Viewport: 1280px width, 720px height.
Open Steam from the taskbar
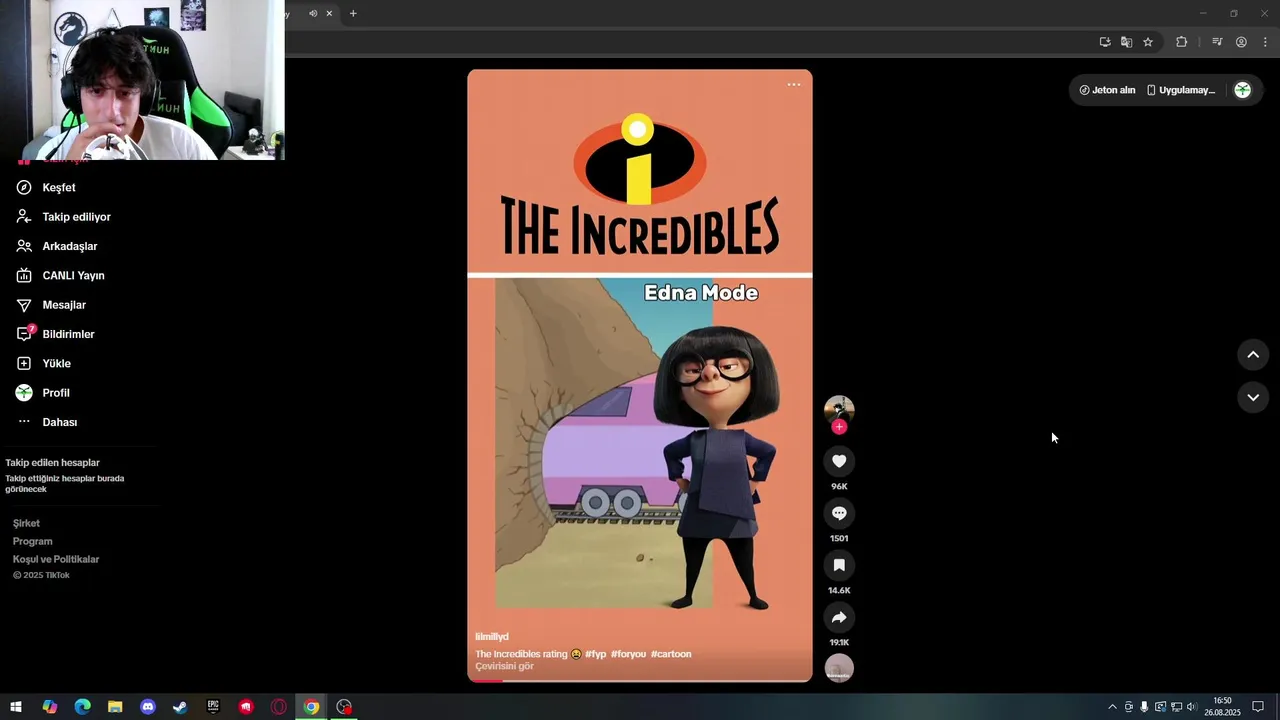coord(180,707)
